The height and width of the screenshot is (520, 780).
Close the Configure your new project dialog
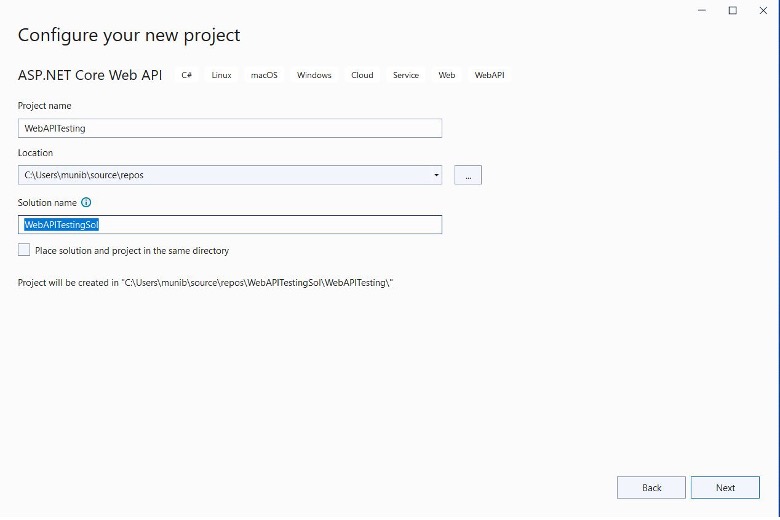click(765, 10)
